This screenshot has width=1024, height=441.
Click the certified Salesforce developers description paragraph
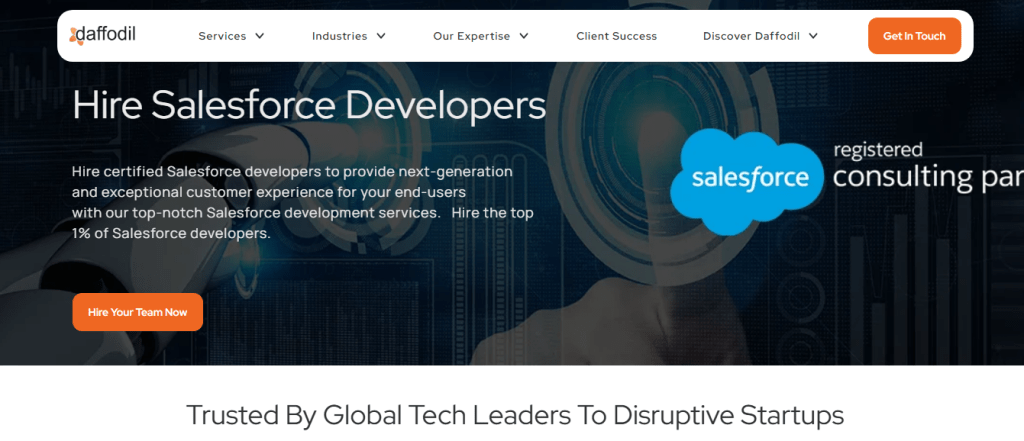pyautogui.click(x=302, y=203)
